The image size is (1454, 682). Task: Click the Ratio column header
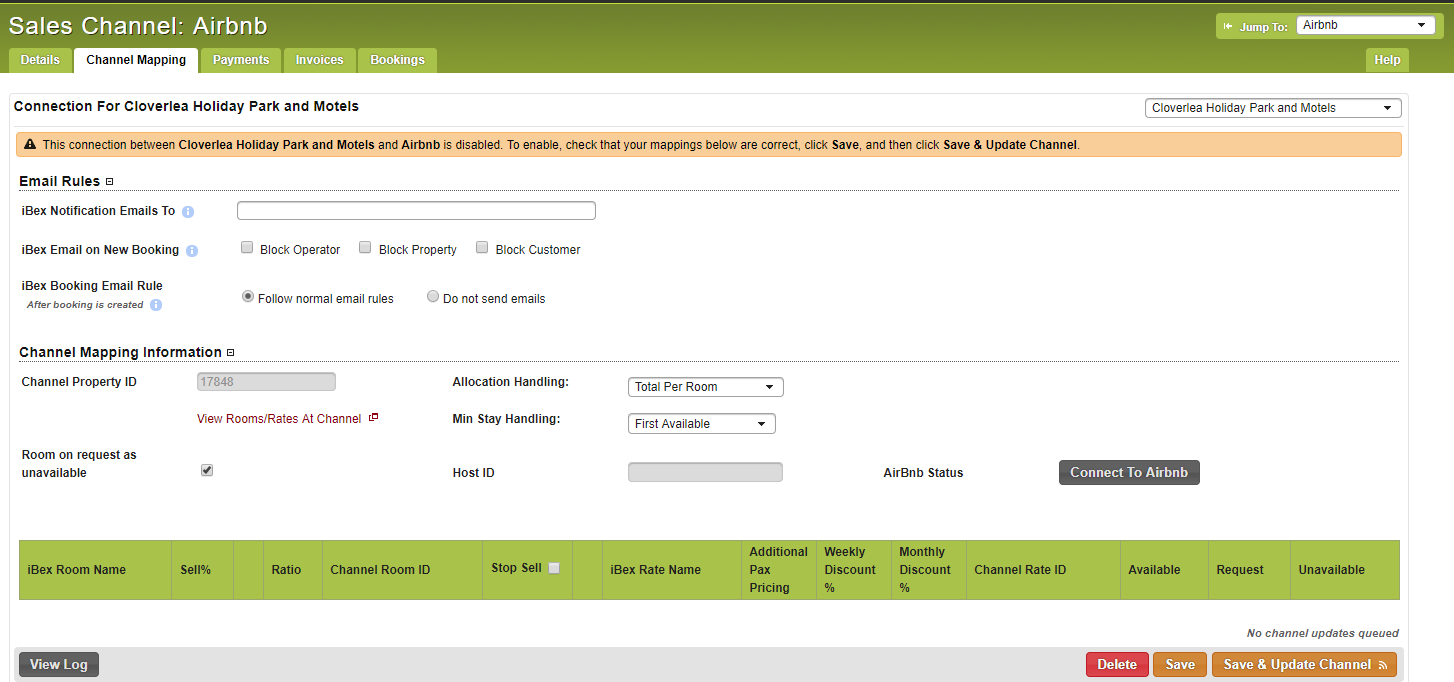[x=293, y=570]
